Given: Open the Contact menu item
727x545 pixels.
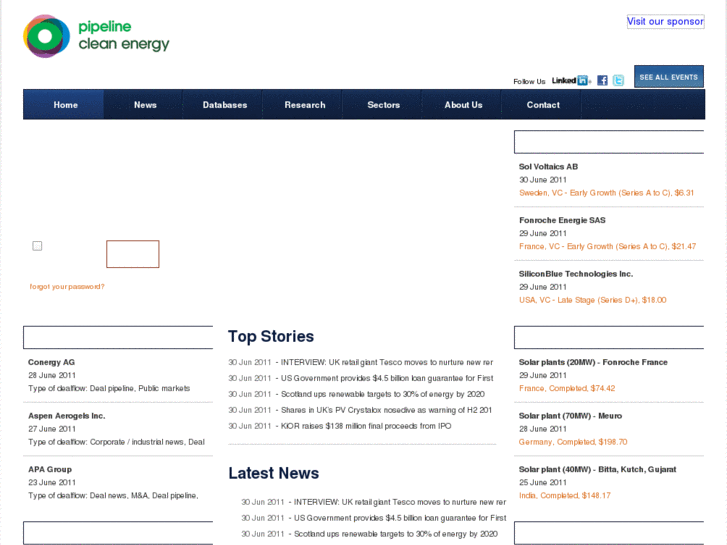Looking at the screenshot, I should pyautogui.click(x=543, y=105).
